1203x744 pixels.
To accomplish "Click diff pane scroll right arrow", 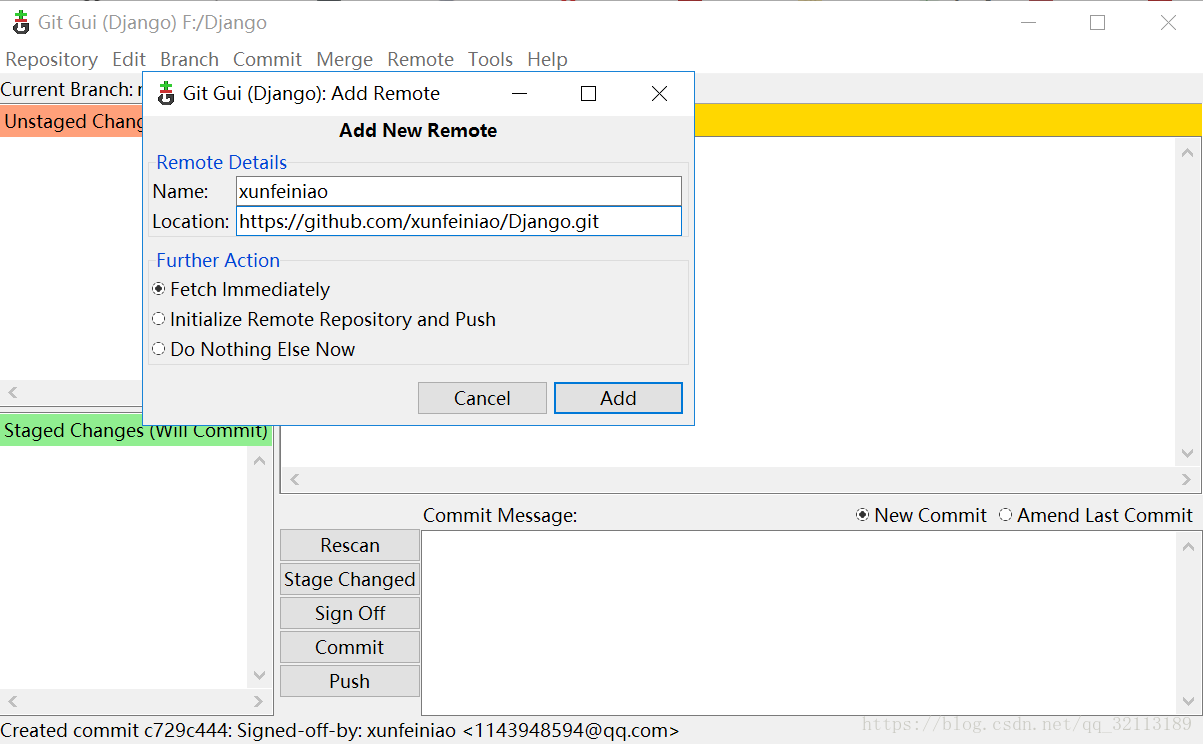I will point(1187,480).
